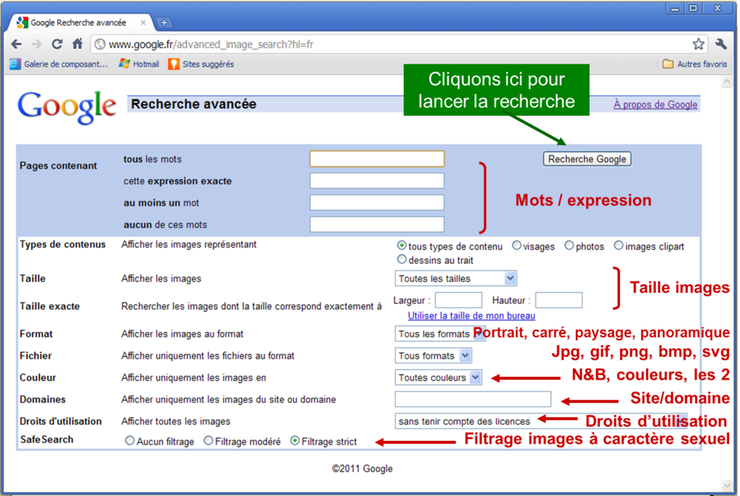
Task: Select 'tous types de contenu' radio button
Action: [x=401, y=245]
